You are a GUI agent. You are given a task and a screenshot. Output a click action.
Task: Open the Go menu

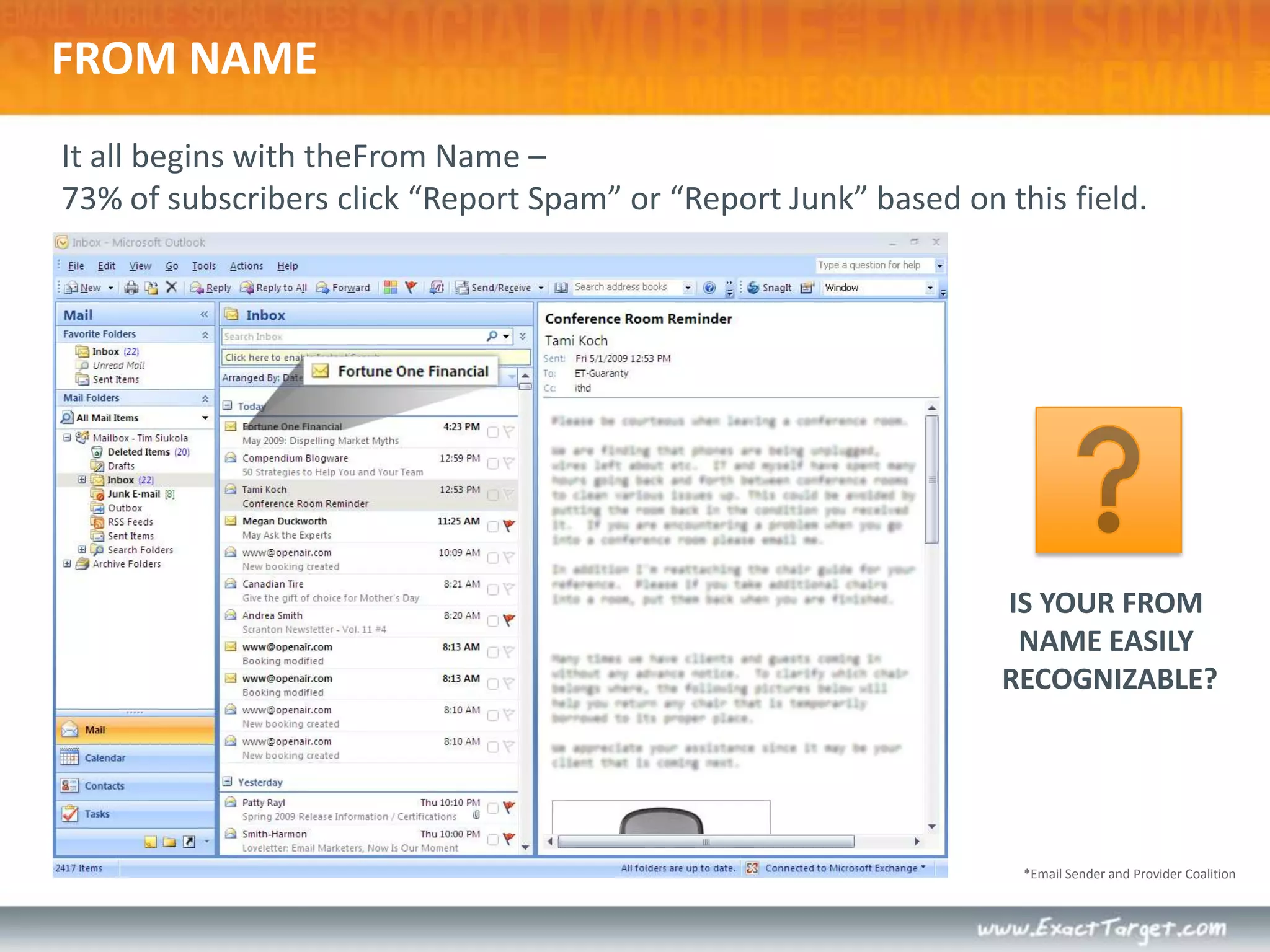[172, 266]
